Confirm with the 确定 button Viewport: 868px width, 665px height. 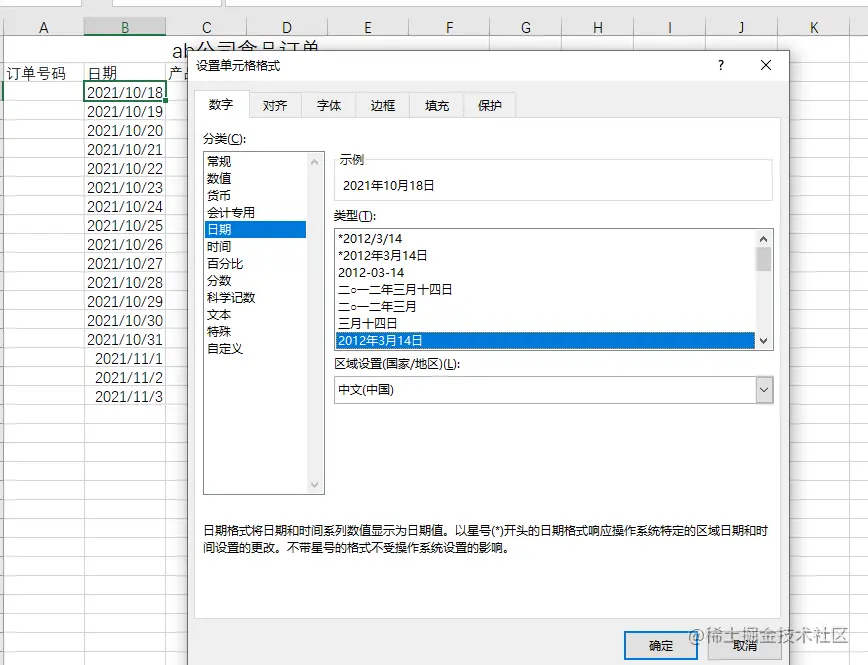[x=660, y=646]
